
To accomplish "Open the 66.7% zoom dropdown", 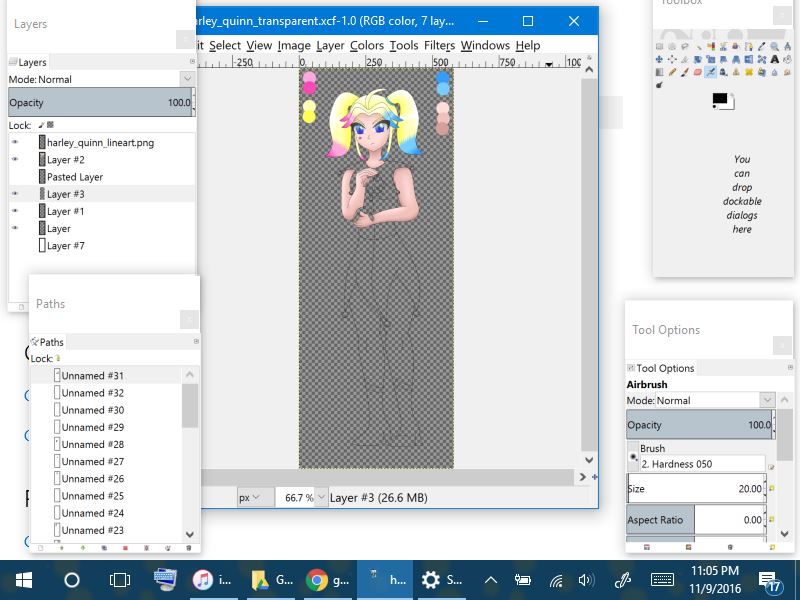I will point(321,497).
